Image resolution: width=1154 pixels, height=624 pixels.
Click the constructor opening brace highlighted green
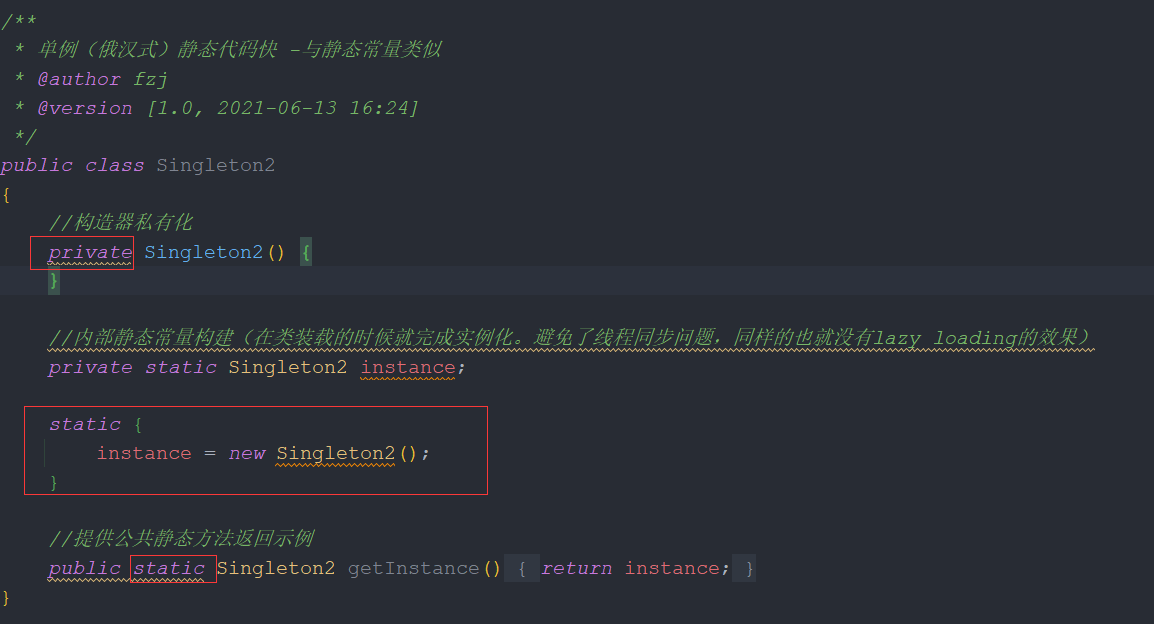pos(306,252)
